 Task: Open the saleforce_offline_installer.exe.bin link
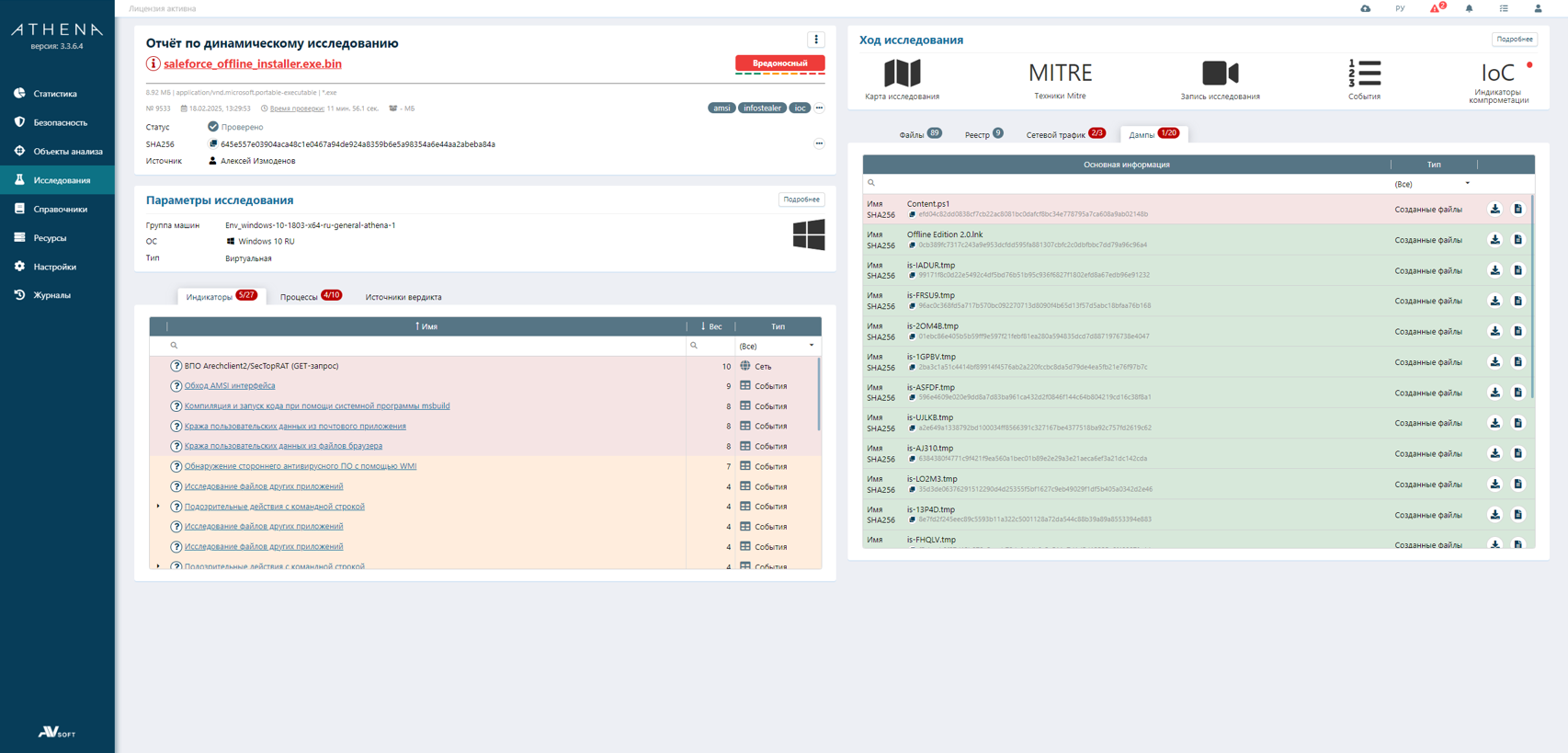pos(253,64)
